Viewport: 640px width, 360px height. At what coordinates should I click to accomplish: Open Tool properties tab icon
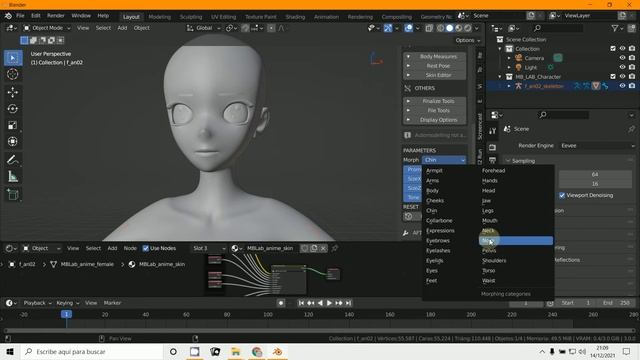pos(492,131)
